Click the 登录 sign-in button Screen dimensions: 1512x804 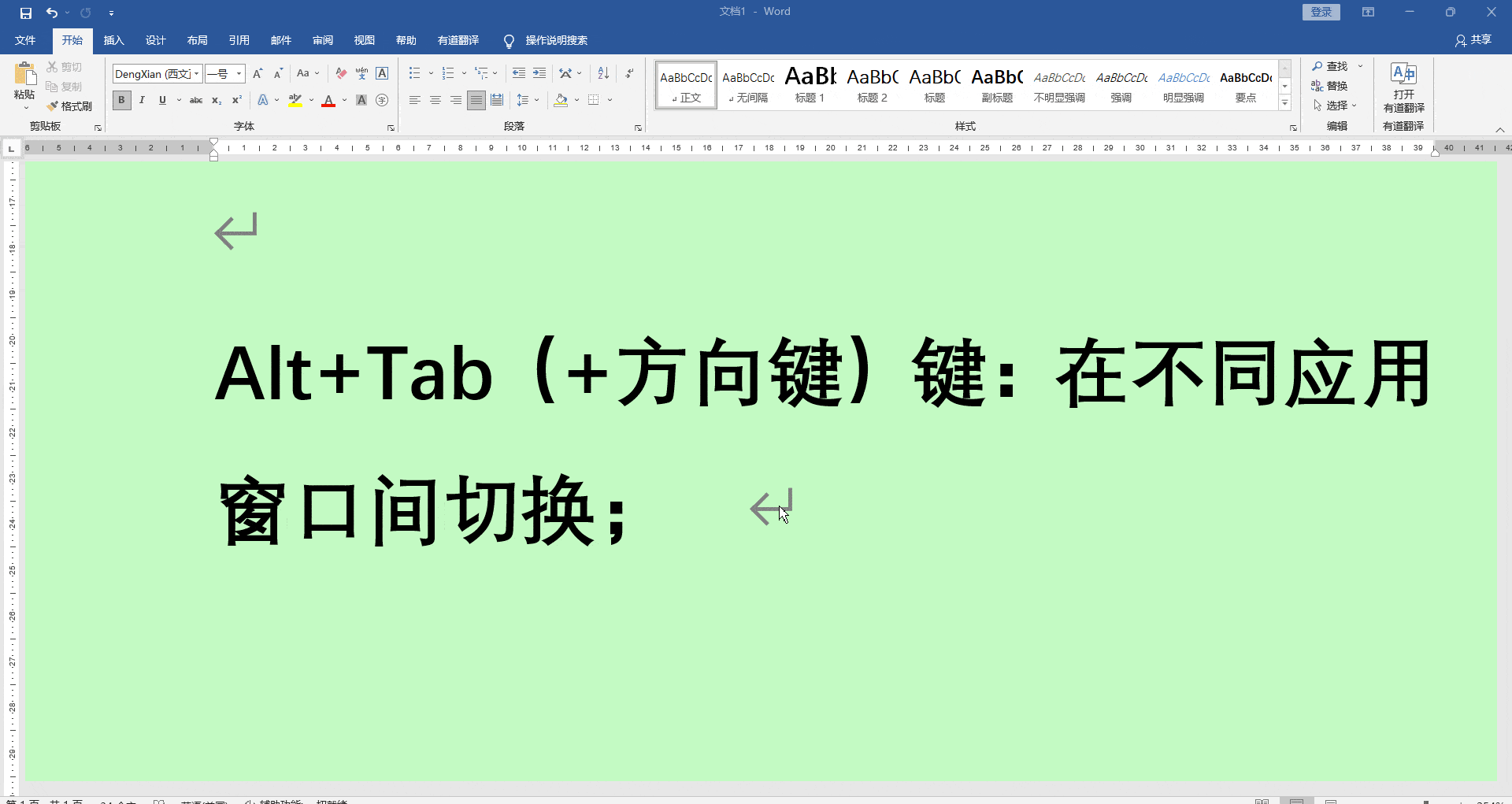(x=1321, y=12)
